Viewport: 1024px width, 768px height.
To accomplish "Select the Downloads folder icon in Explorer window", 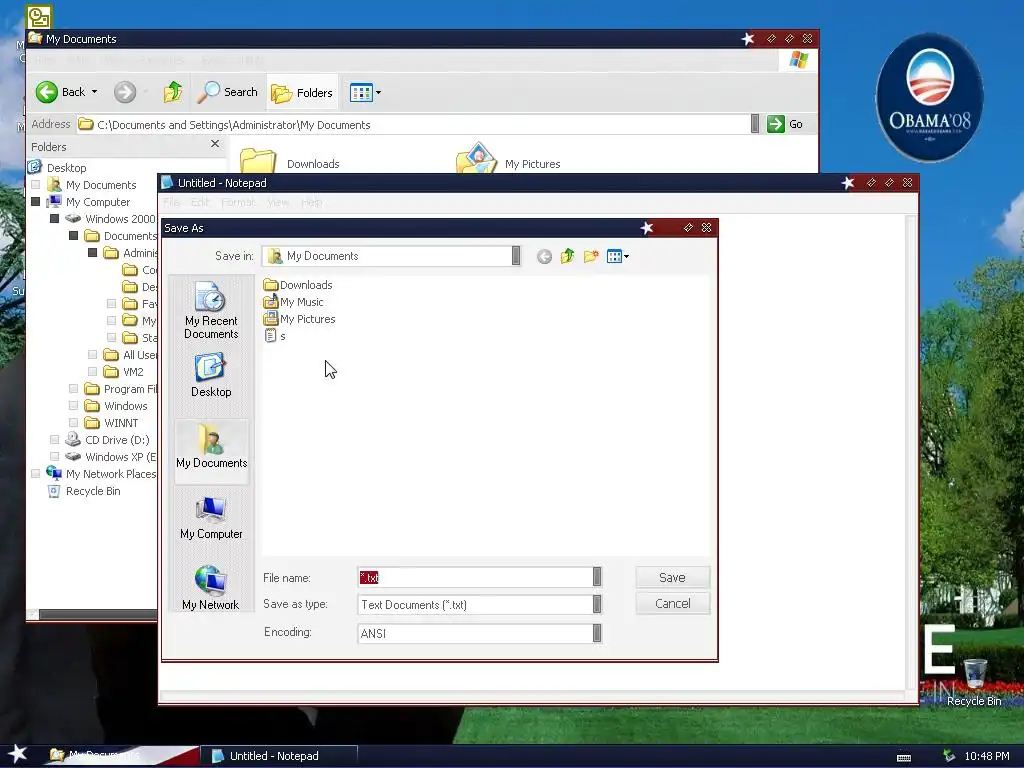I will [257, 161].
